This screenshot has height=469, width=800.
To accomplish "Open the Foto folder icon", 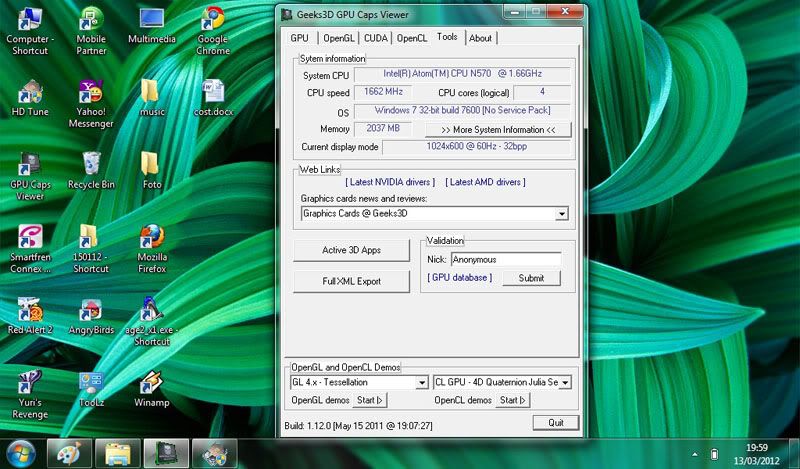I will 152,171.
